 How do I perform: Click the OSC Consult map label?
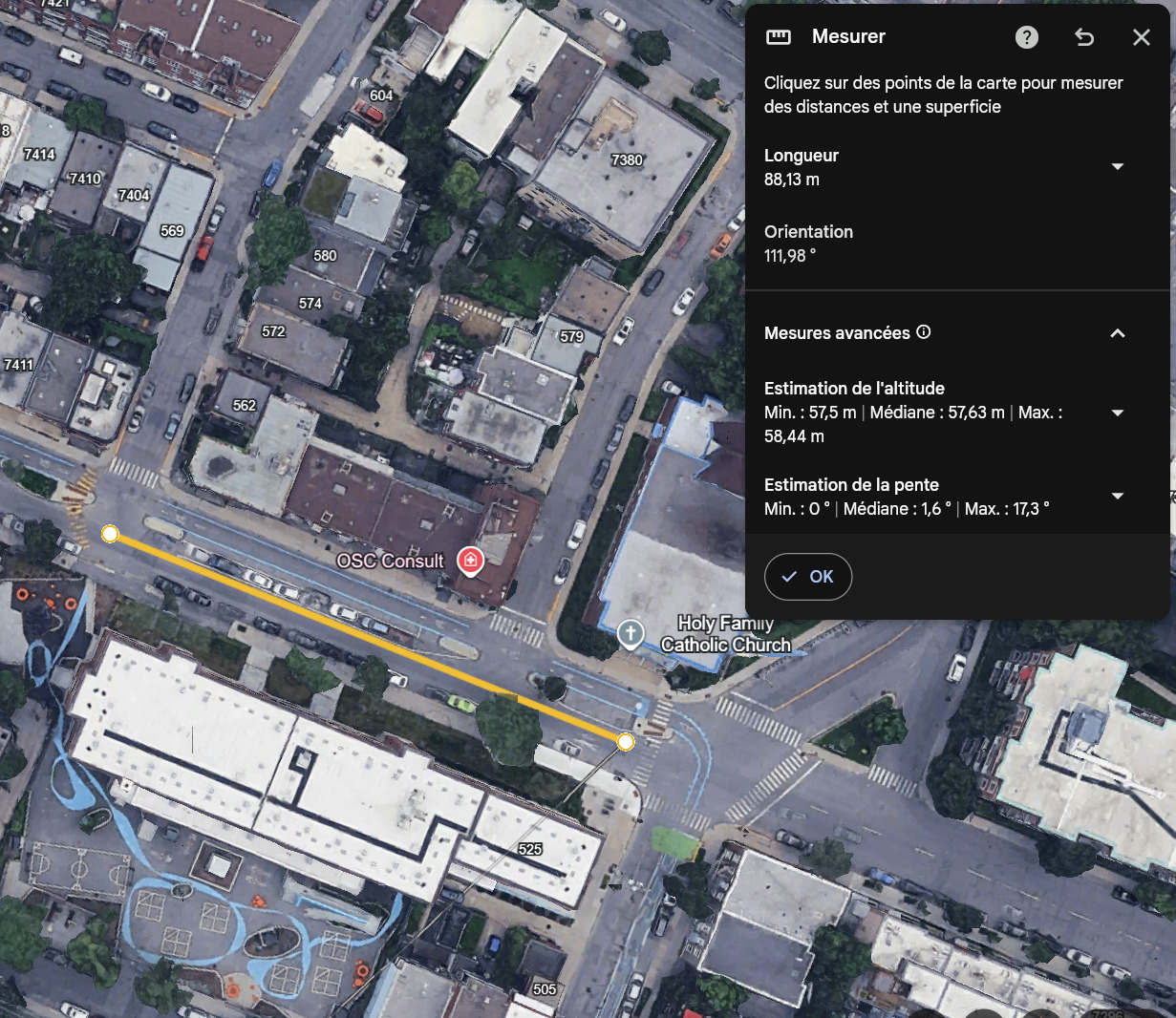click(390, 562)
